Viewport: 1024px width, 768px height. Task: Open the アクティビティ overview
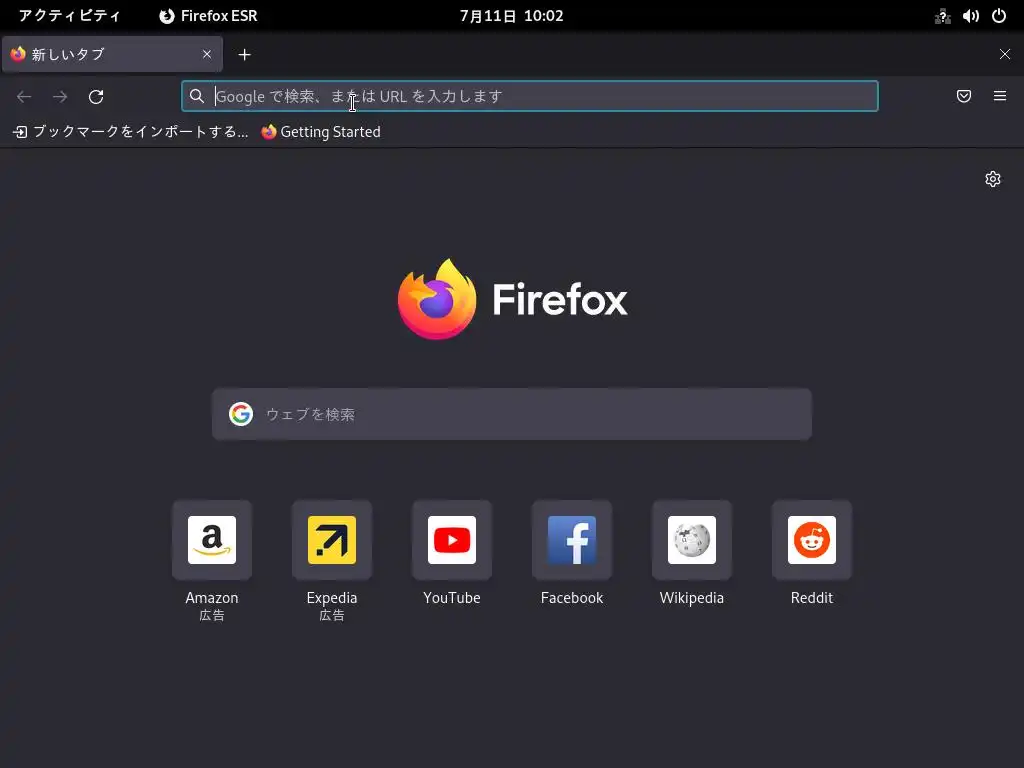pyautogui.click(x=69, y=16)
